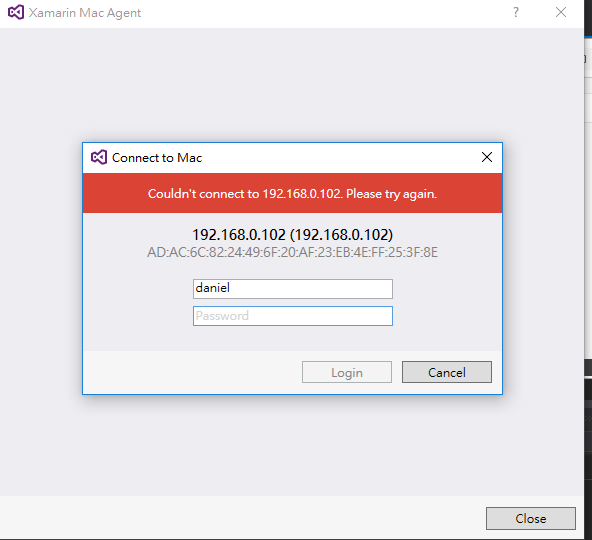
Task: Click the parenthesized (192.168.0.102) address
Action: pos(341,235)
